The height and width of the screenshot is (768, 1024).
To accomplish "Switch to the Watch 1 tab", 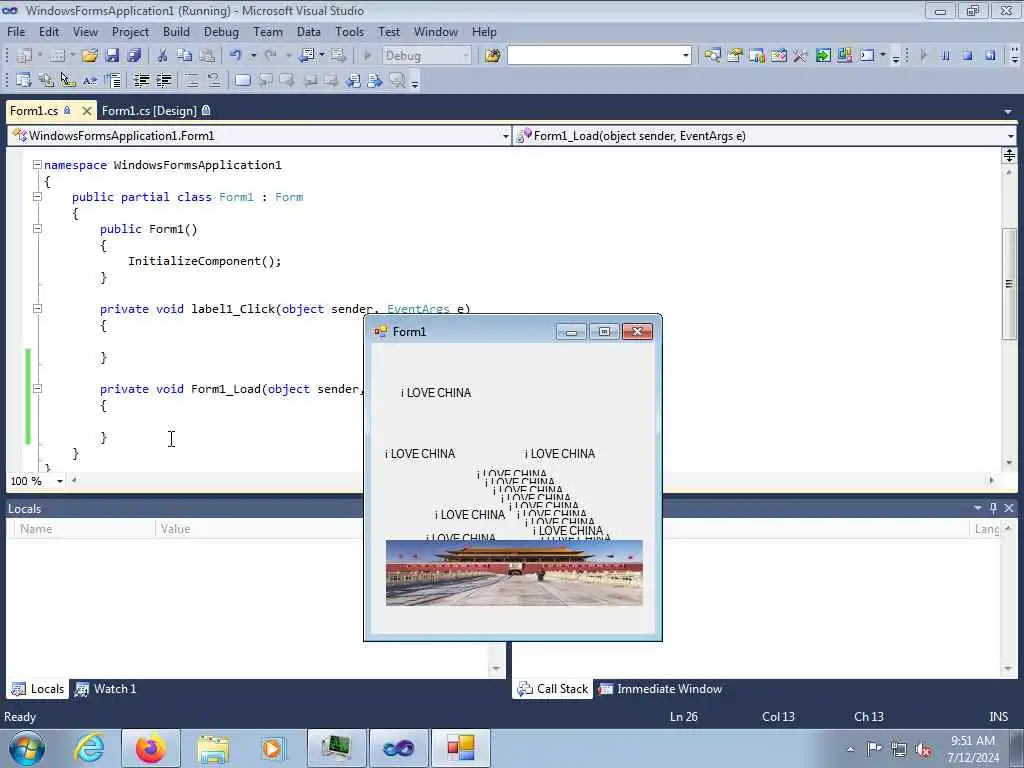I will coord(106,688).
